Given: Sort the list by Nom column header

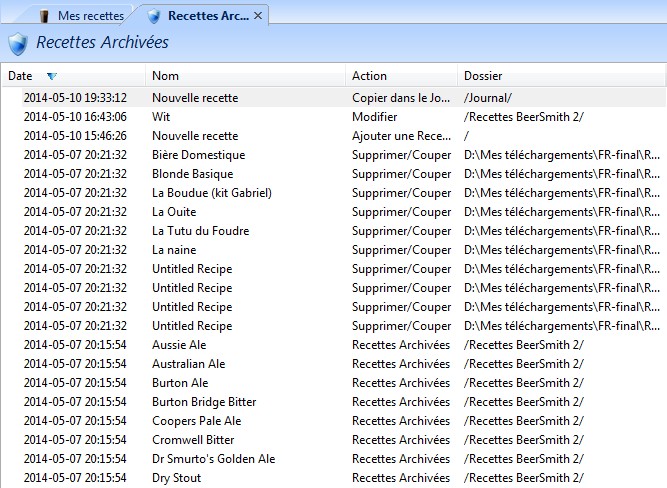Looking at the screenshot, I should coord(166,76).
